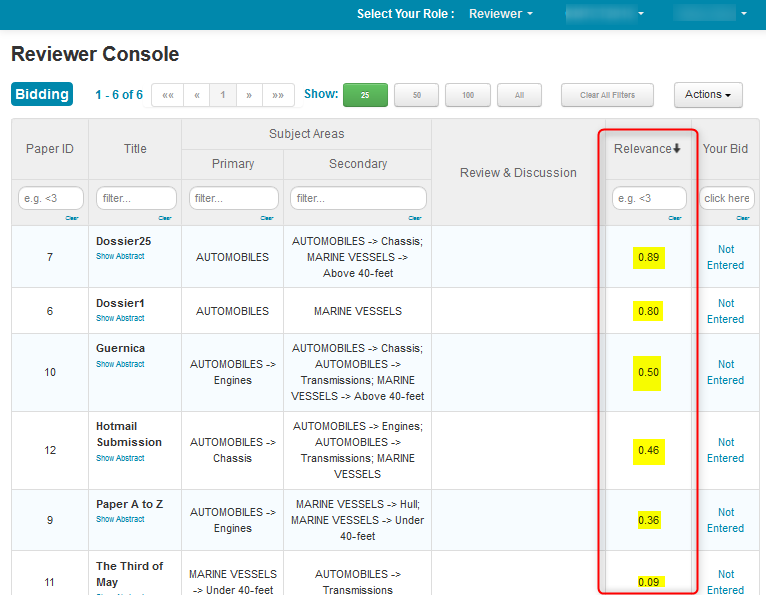Sort by Relevance column header
This screenshot has height=595, width=766.
coord(647,149)
